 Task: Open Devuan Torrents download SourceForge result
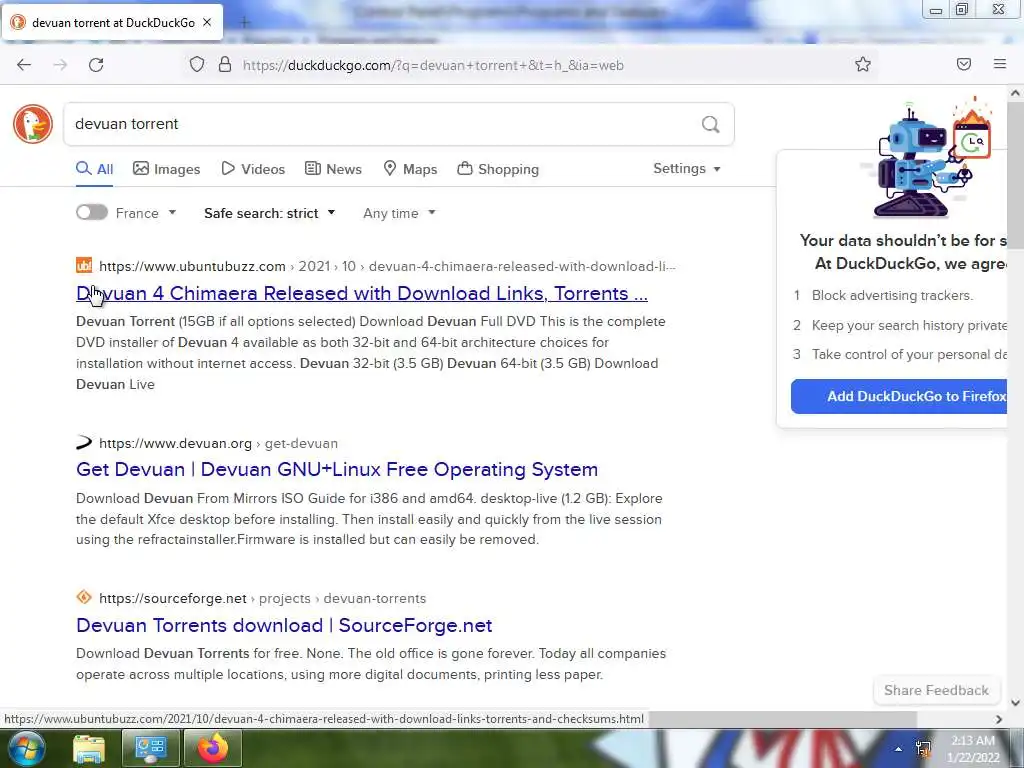click(284, 625)
